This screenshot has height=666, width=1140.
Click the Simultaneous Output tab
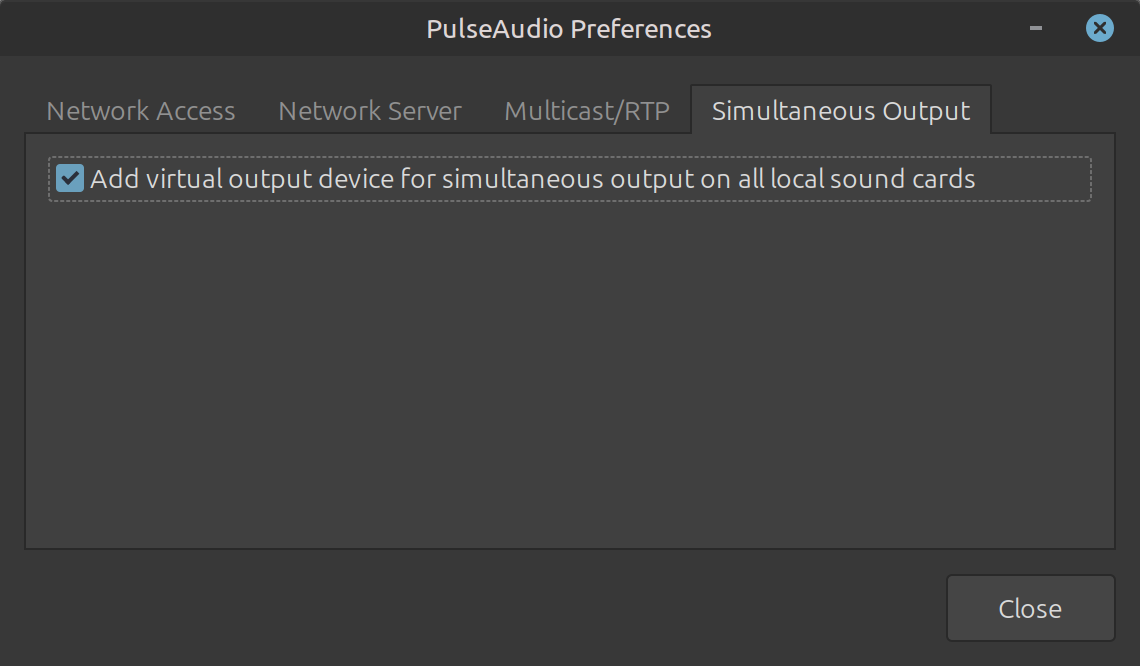coord(841,111)
